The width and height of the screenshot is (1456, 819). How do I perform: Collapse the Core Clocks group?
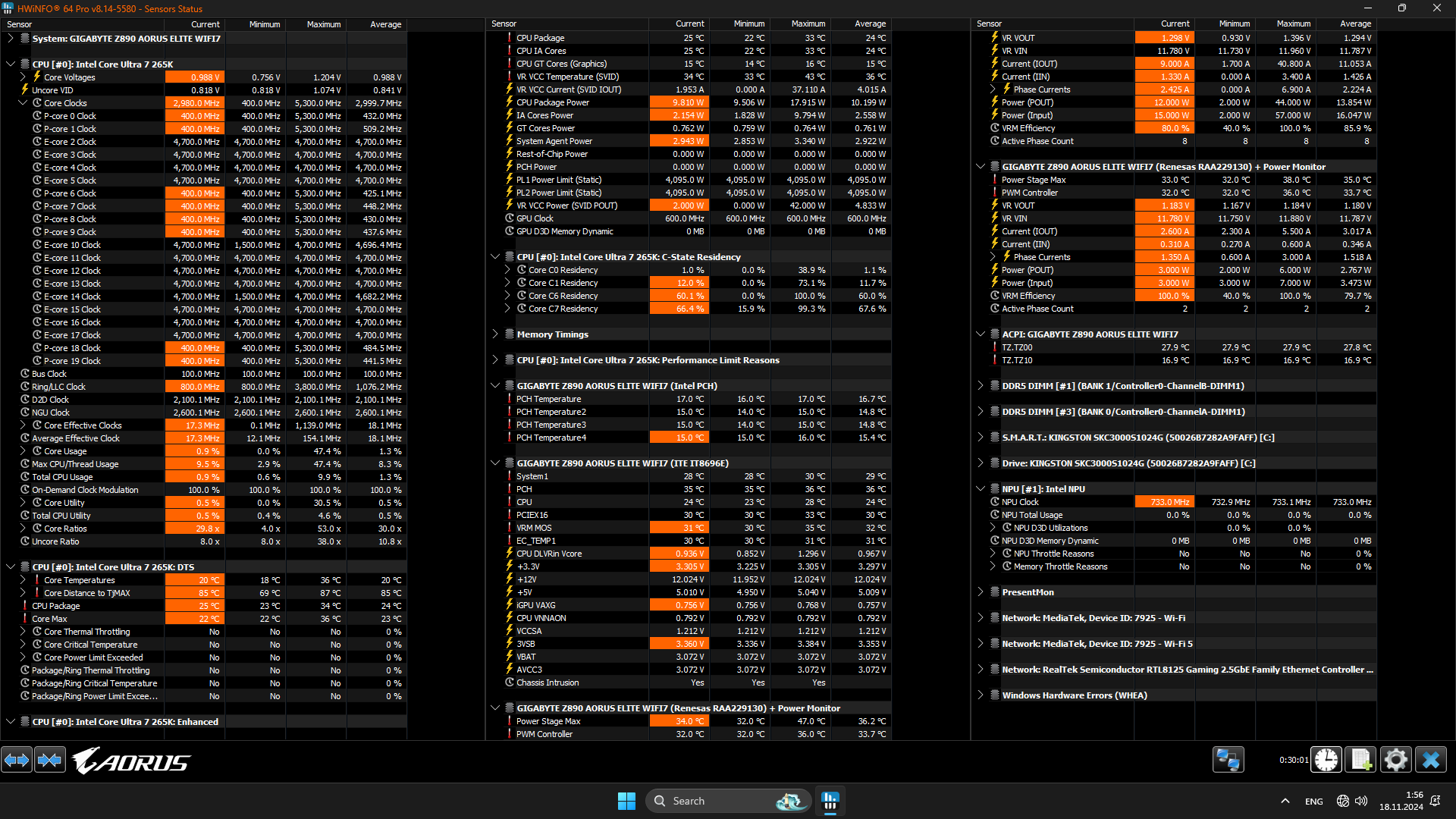tap(23, 103)
